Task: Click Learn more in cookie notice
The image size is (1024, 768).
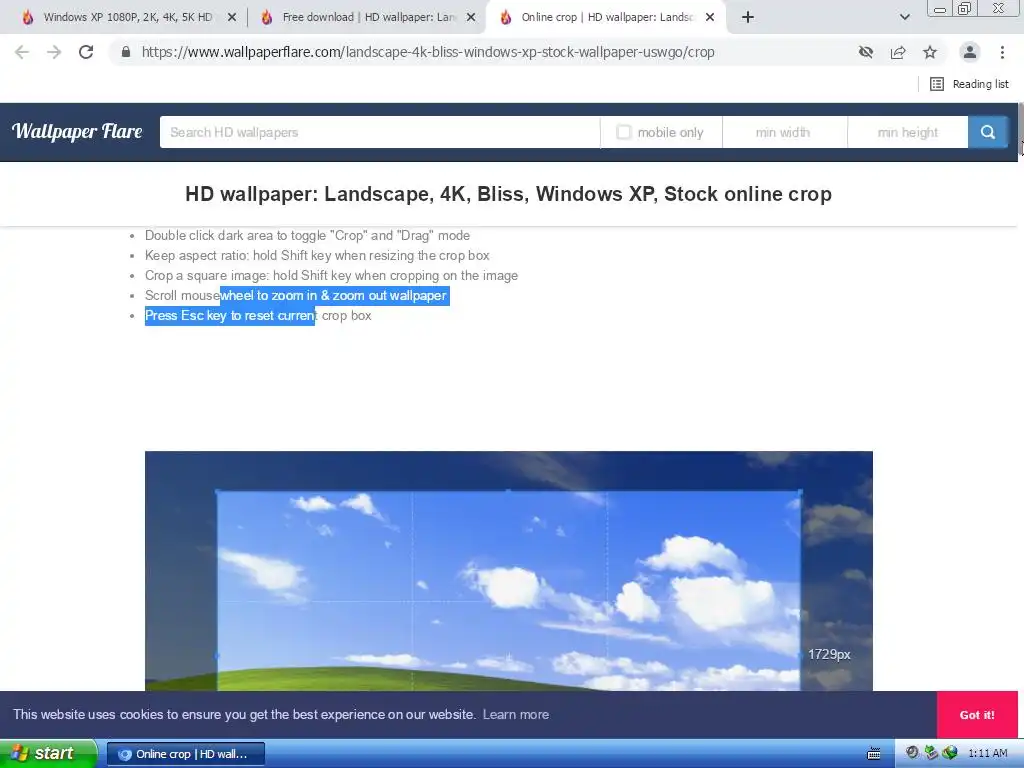Action: click(x=516, y=714)
